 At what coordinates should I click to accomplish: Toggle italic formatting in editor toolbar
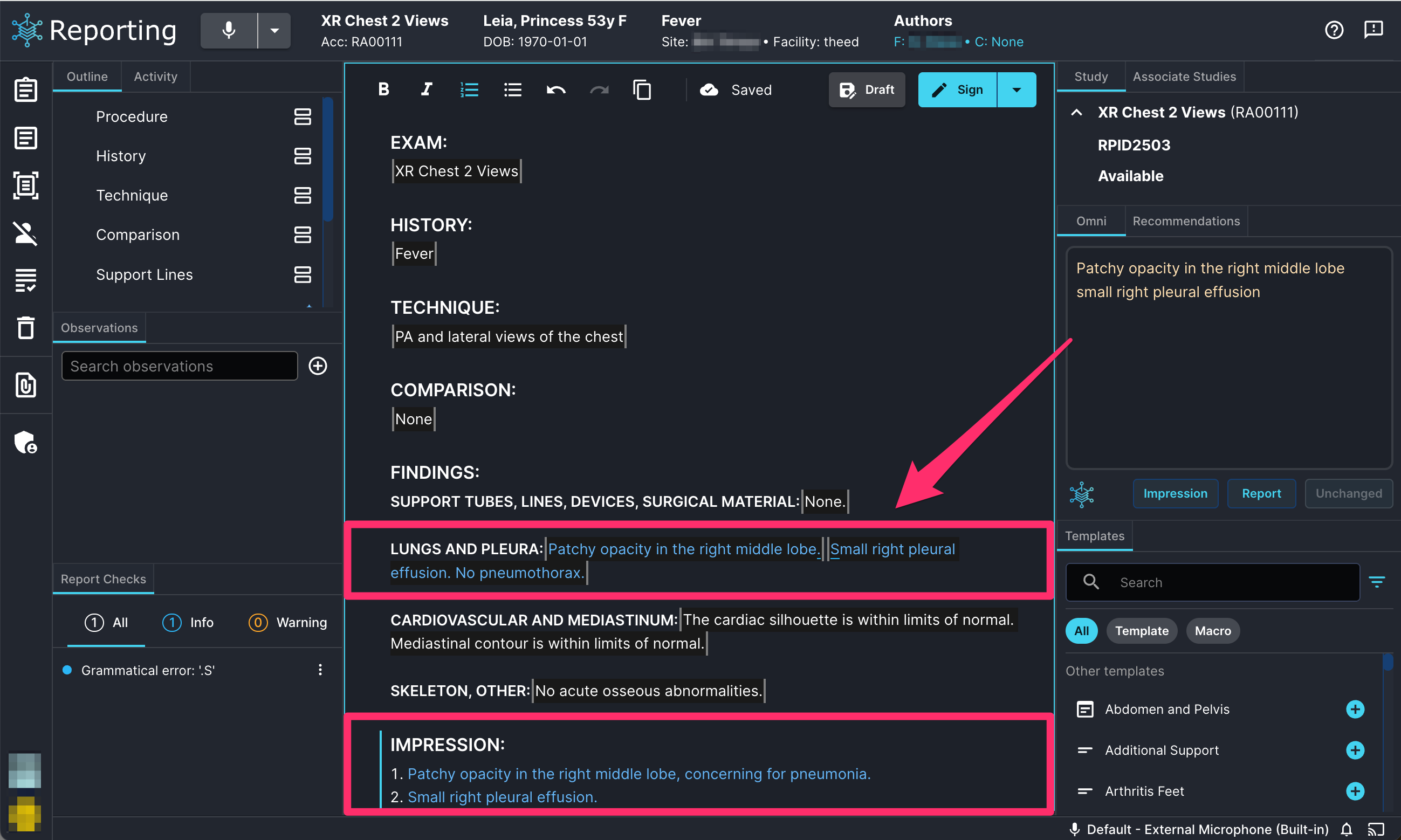426,89
